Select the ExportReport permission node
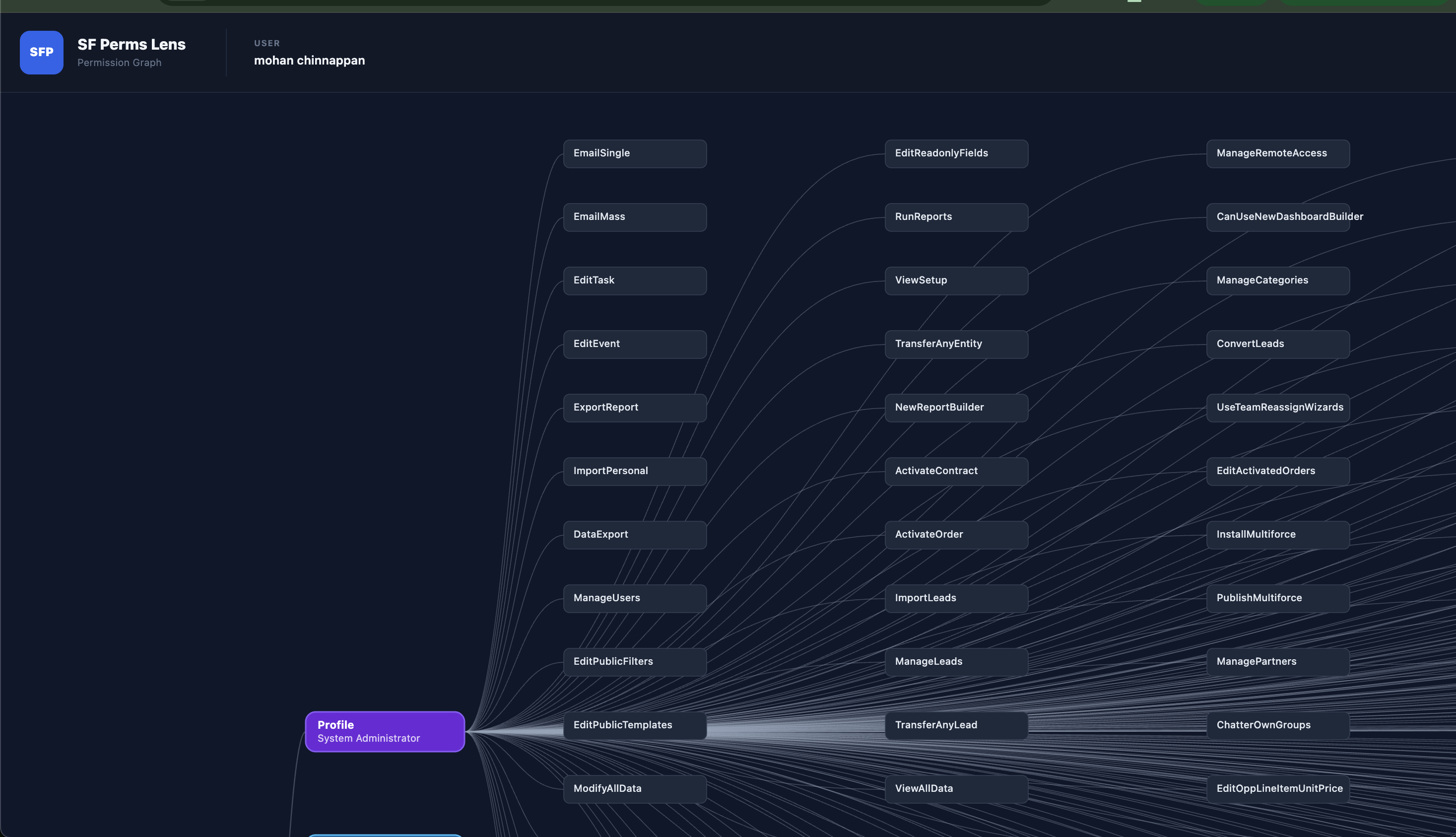This screenshot has height=837, width=1456. [x=635, y=408]
